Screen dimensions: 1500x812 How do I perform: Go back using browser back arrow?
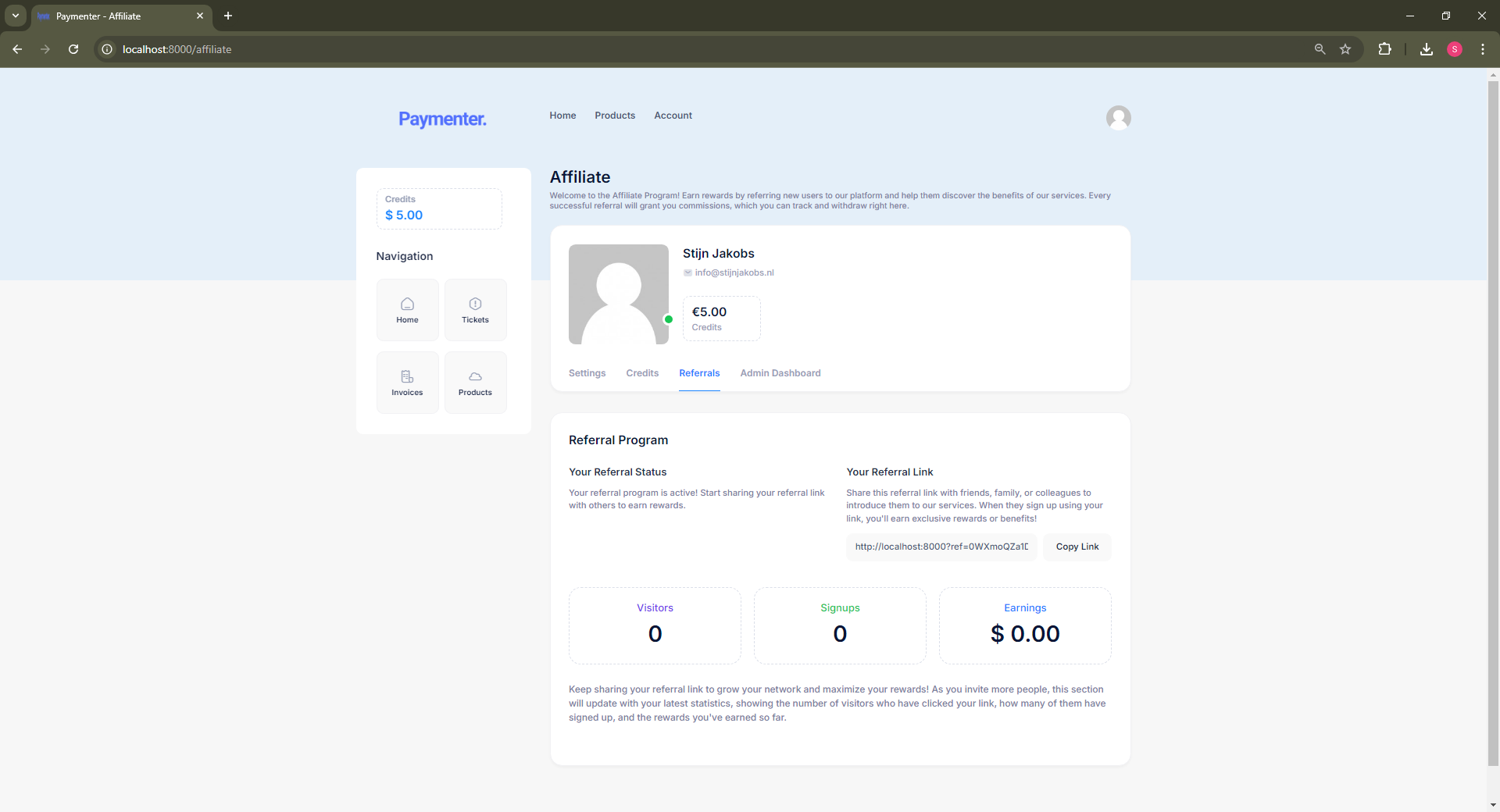pos(17,49)
